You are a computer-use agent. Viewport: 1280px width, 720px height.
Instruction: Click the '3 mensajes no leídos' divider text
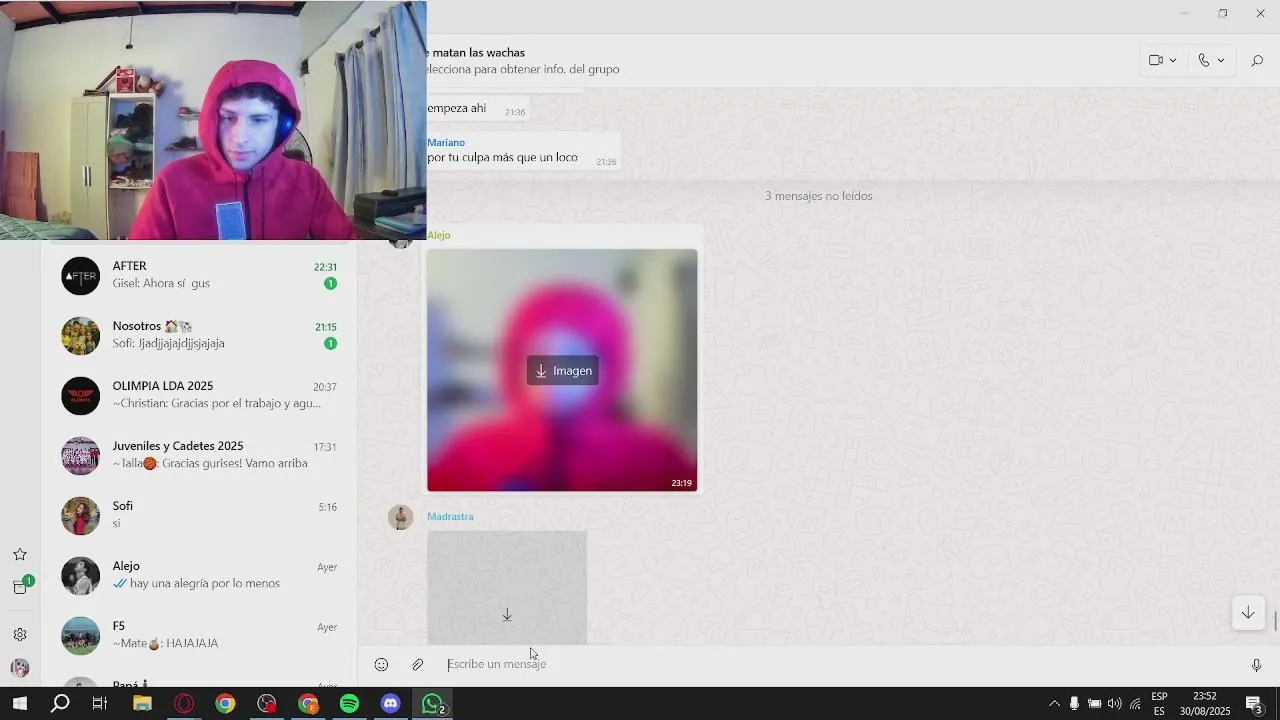coord(818,196)
